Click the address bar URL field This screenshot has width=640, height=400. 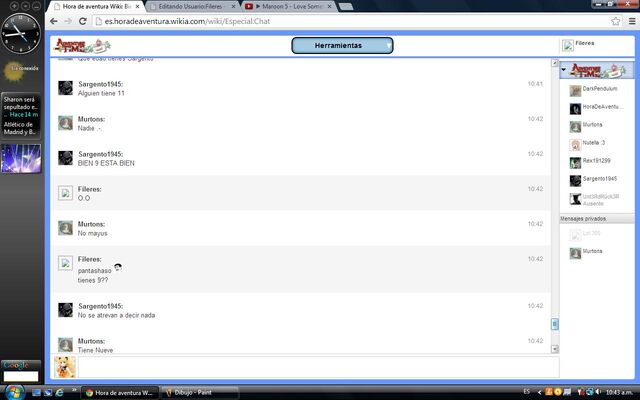click(x=351, y=21)
